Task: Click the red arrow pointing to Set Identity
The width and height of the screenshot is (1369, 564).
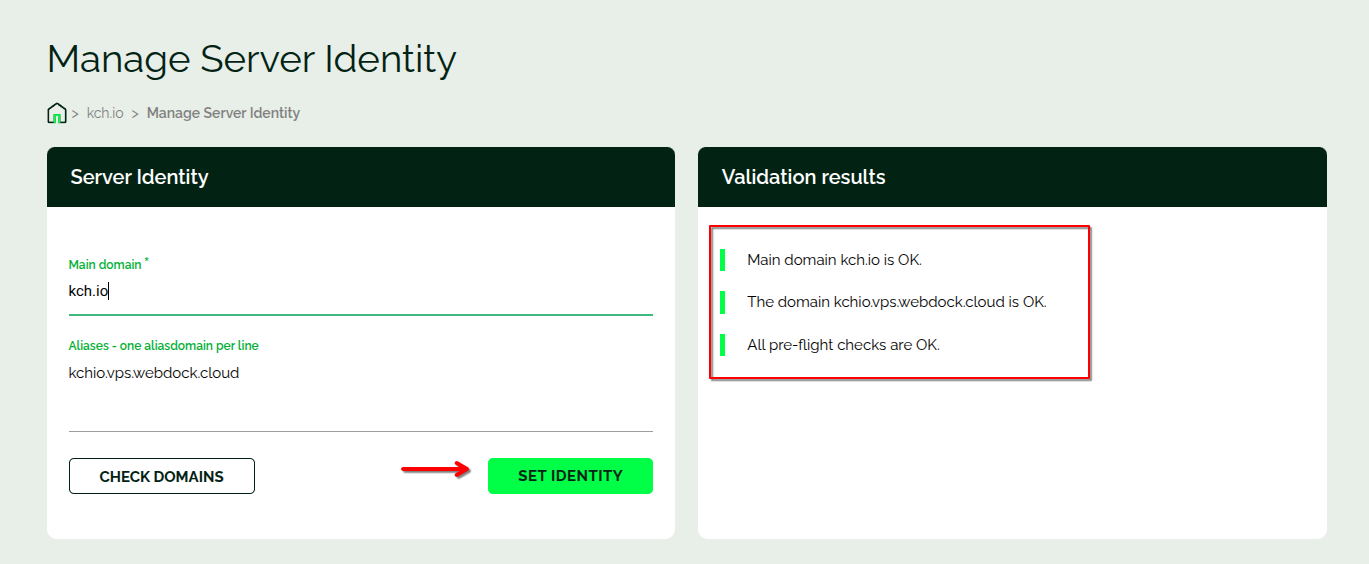Action: click(435, 469)
